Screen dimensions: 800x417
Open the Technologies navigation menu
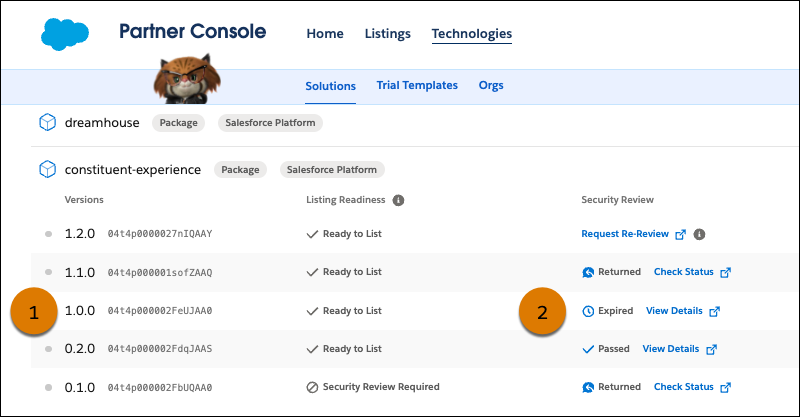(x=471, y=34)
